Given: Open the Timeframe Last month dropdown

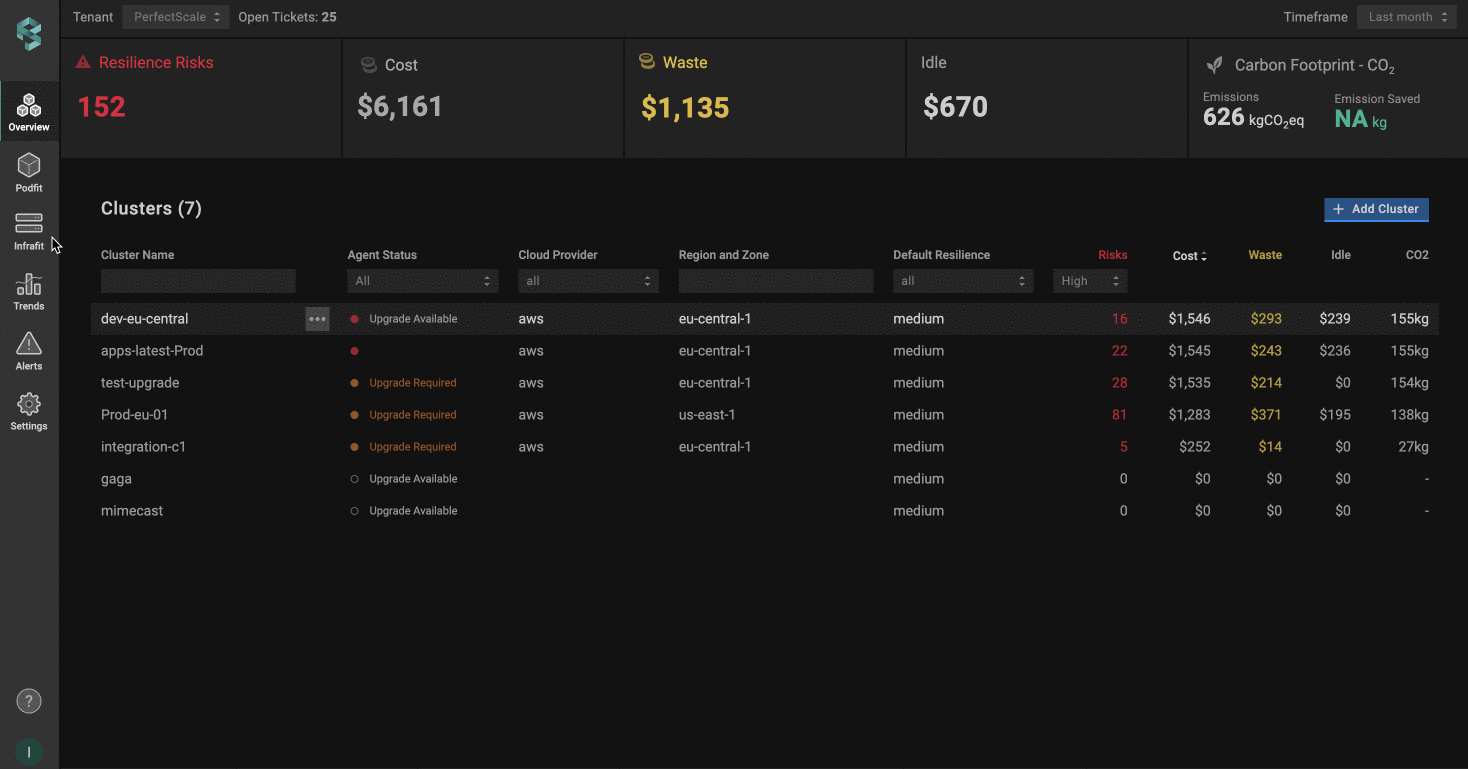Looking at the screenshot, I should tap(1407, 17).
